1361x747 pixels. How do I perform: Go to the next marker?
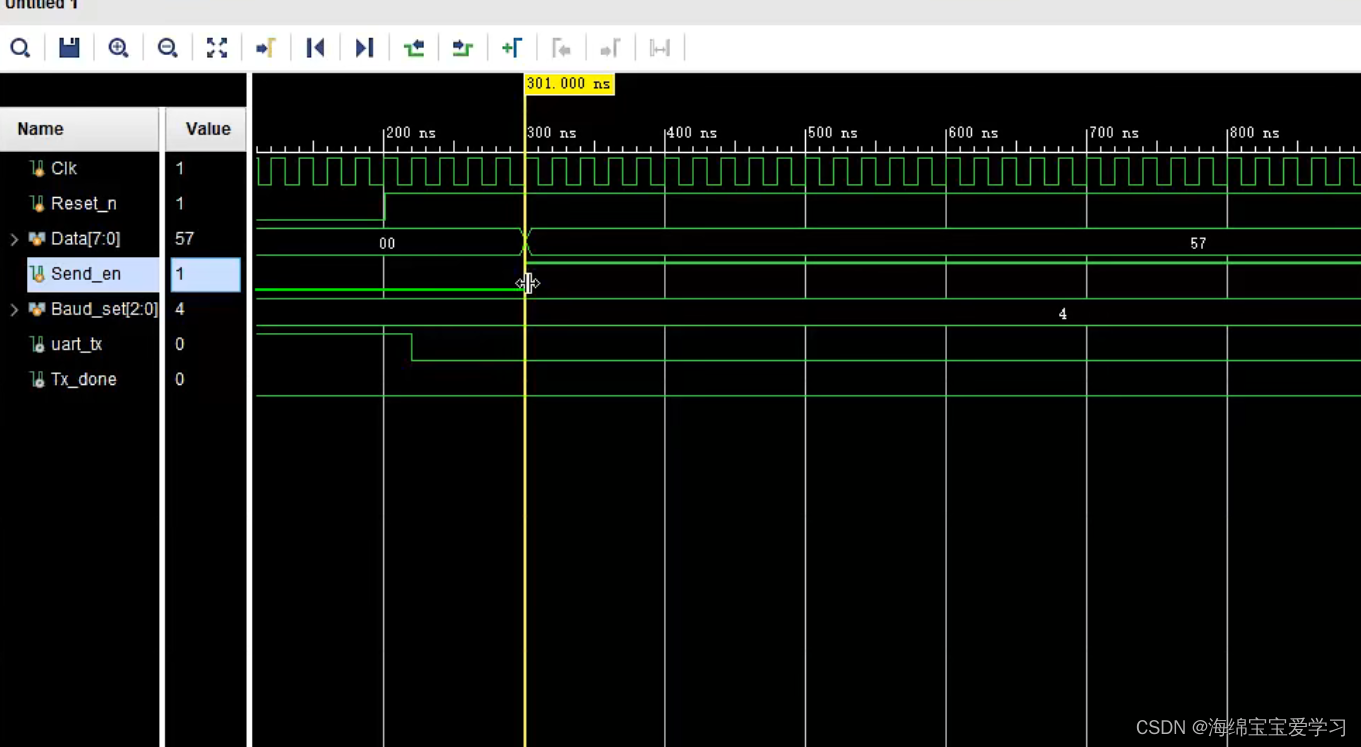click(x=610, y=48)
